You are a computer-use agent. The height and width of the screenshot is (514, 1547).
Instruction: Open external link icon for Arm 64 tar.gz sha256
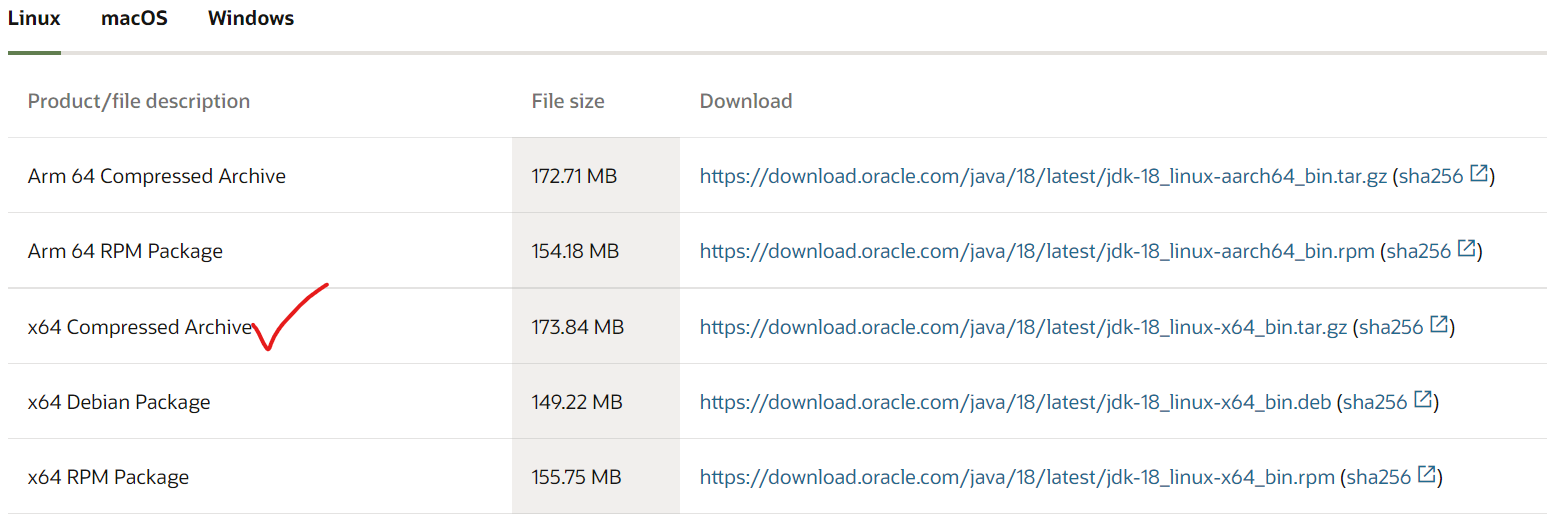[1480, 175]
